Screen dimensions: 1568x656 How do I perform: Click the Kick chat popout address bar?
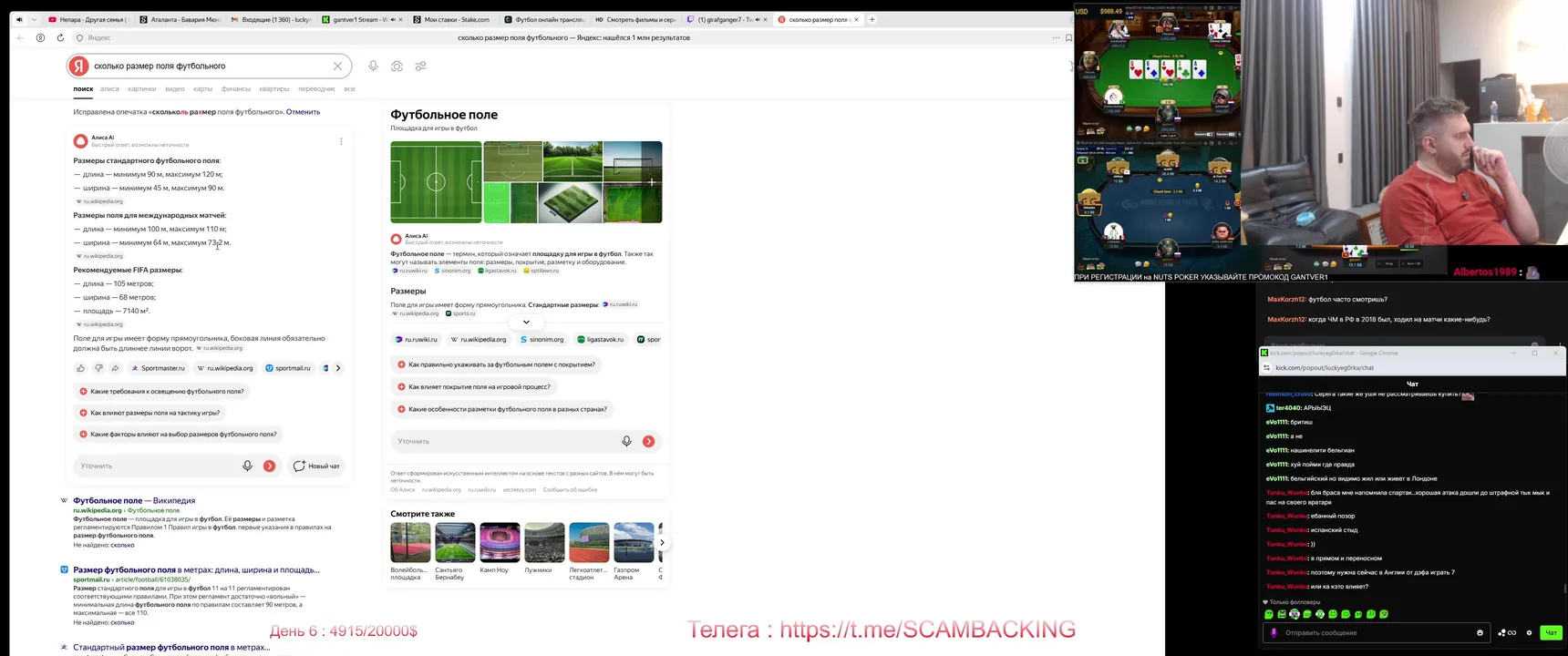pos(1411,367)
